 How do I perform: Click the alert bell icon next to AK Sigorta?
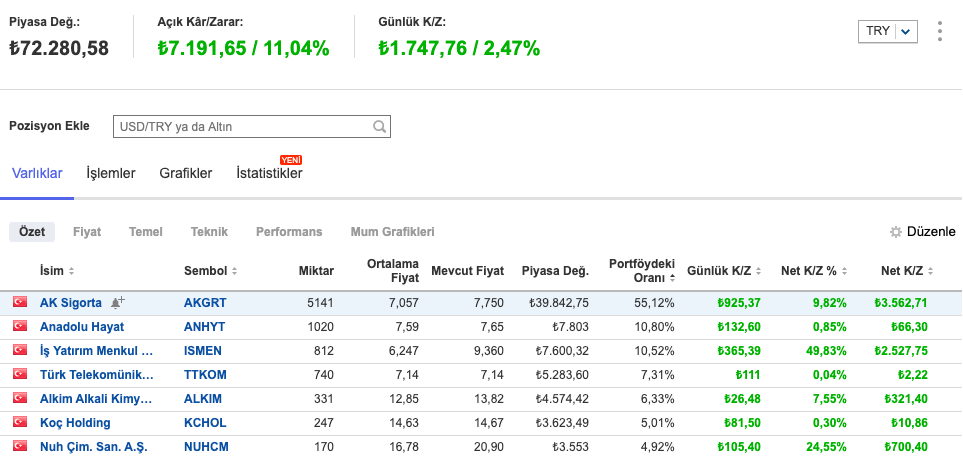point(118,302)
